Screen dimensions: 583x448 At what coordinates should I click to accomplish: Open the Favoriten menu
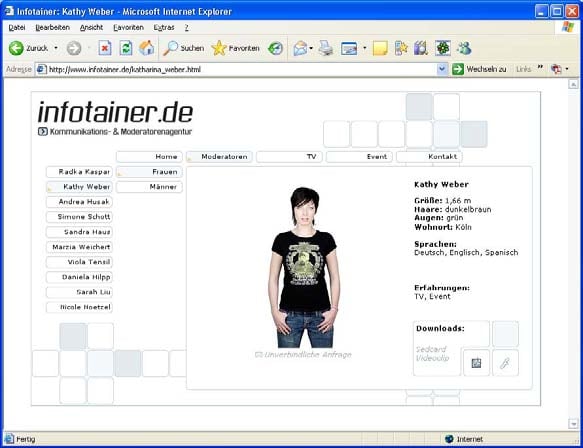pos(128,28)
